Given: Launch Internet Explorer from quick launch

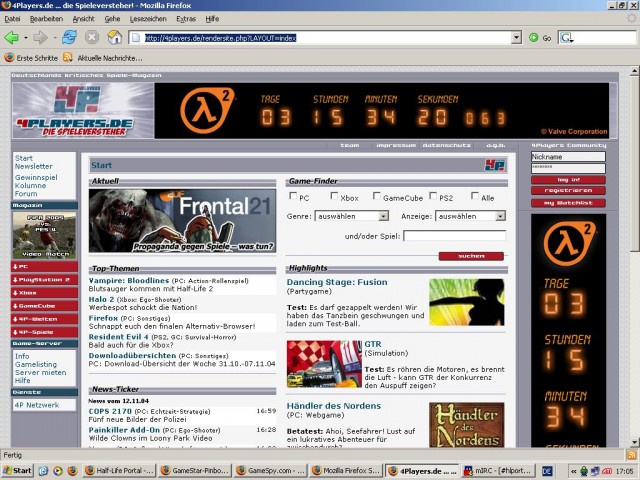Looking at the screenshot, I should tap(43, 471).
